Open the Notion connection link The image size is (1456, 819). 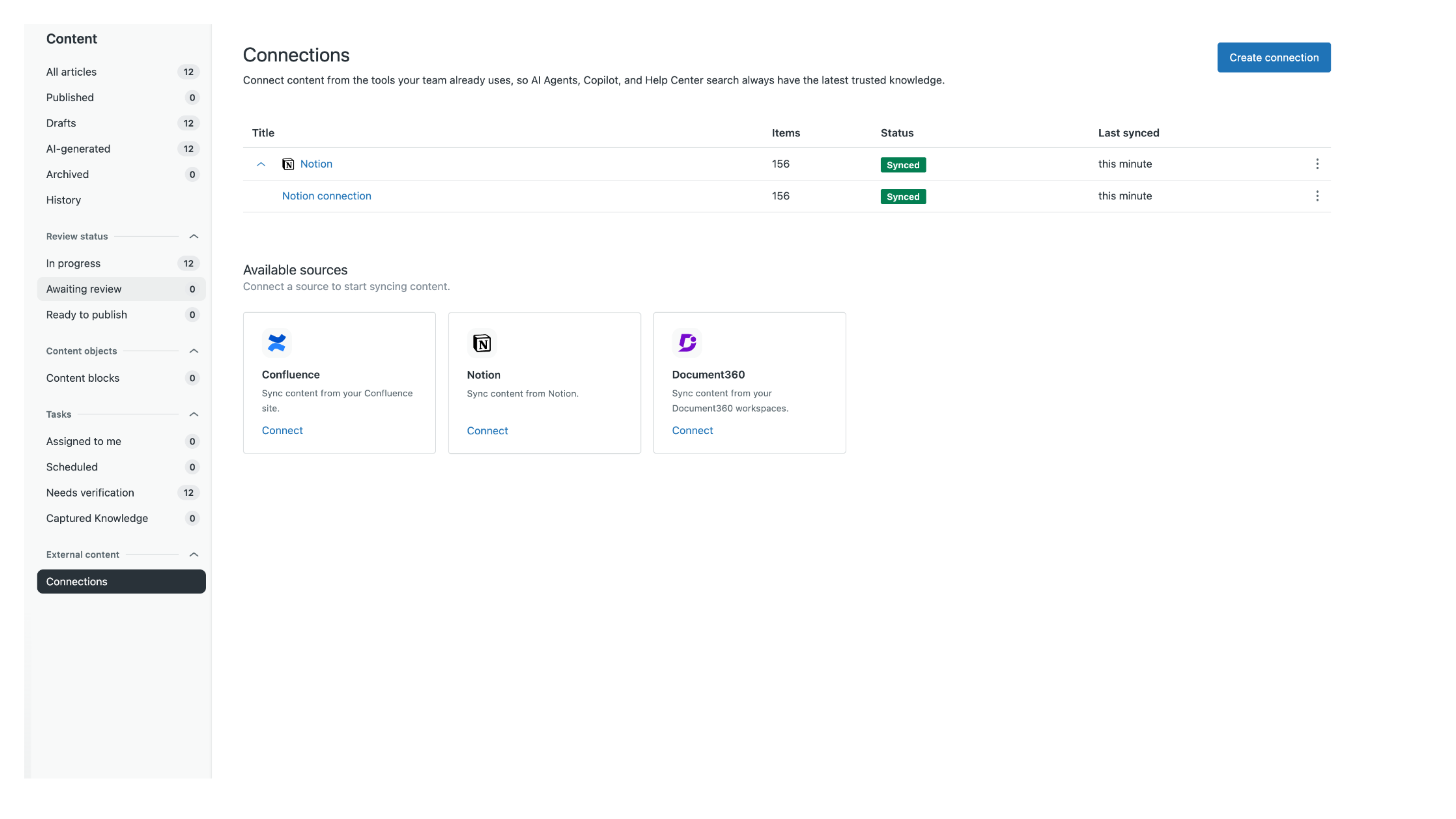point(326,196)
